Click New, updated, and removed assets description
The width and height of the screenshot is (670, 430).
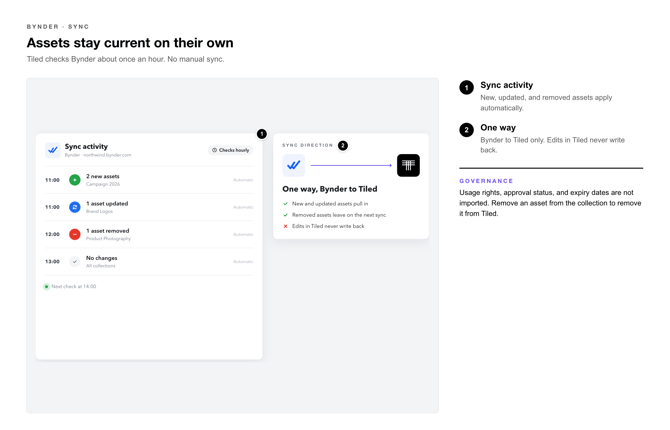pyautogui.click(x=546, y=103)
